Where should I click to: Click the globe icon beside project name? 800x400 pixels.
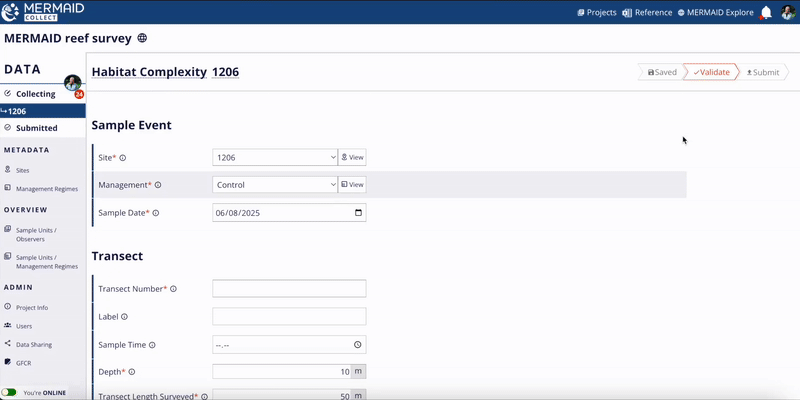(142, 38)
